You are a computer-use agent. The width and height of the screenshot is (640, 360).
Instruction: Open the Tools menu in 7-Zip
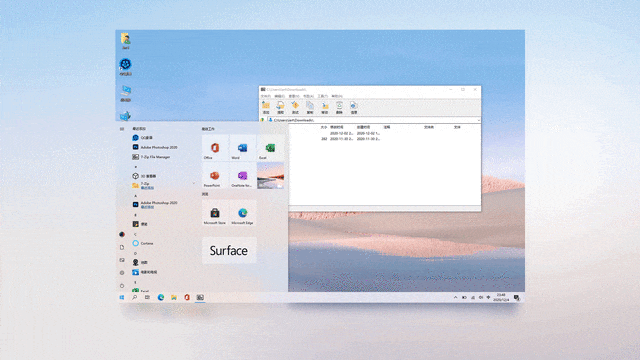tap(322, 96)
